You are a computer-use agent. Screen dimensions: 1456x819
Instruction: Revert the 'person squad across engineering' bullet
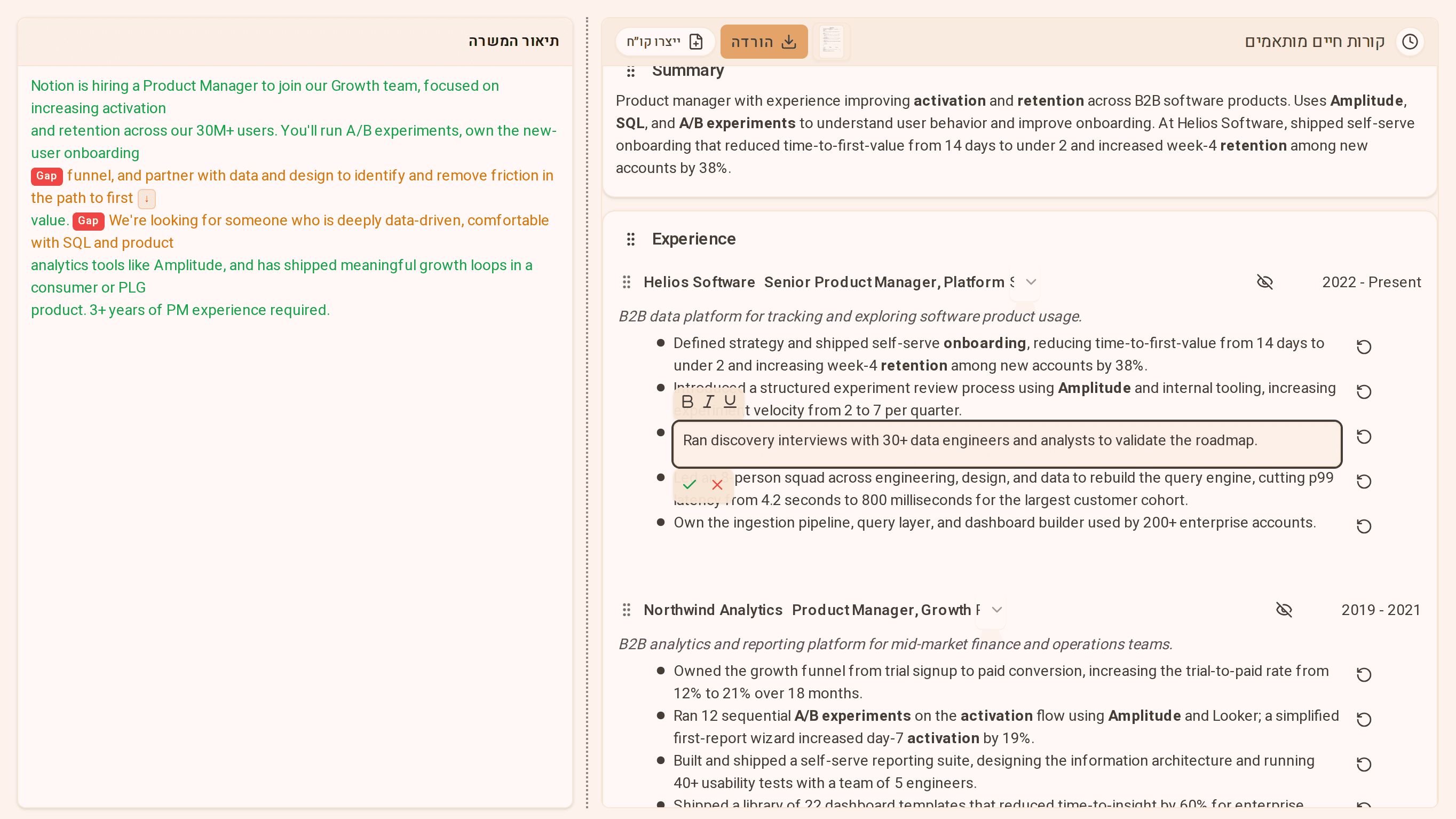1364,482
